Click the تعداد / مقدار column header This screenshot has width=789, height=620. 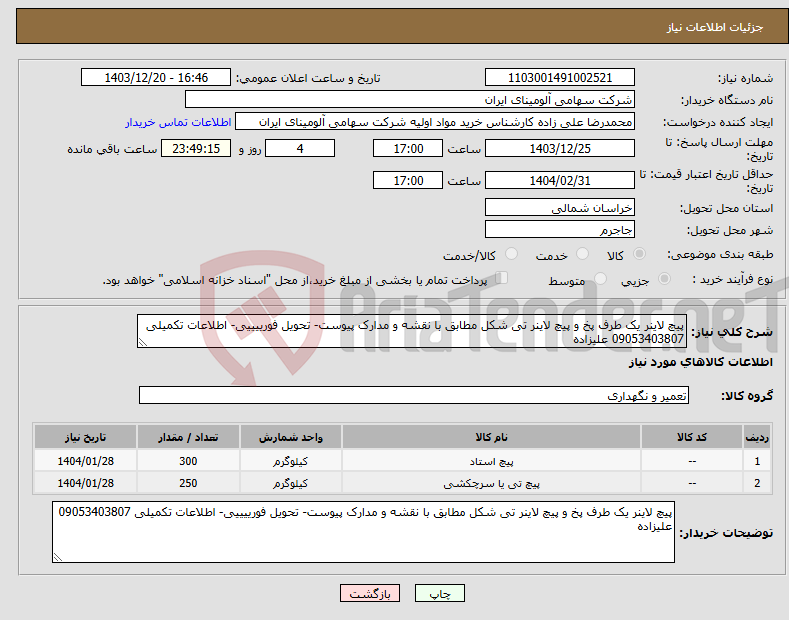[x=188, y=437]
